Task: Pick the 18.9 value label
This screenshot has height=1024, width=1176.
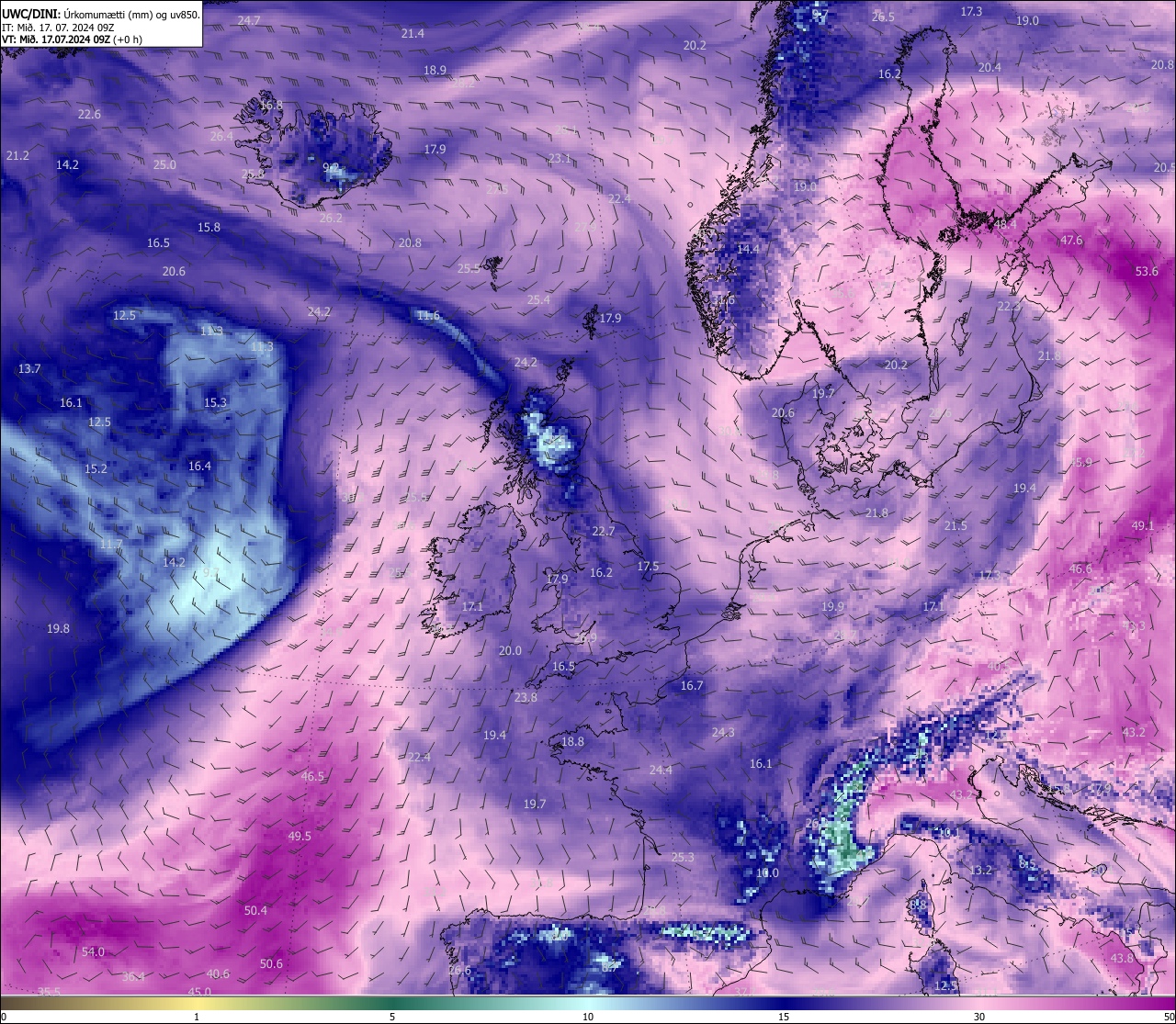Action: [x=435, y=70]
